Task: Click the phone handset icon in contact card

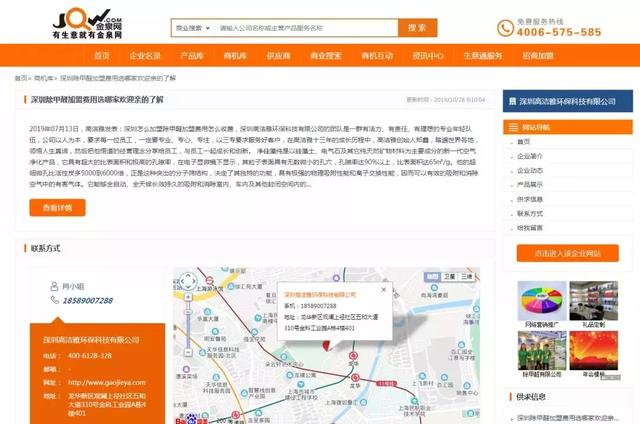Action: [x=54, y=300]
